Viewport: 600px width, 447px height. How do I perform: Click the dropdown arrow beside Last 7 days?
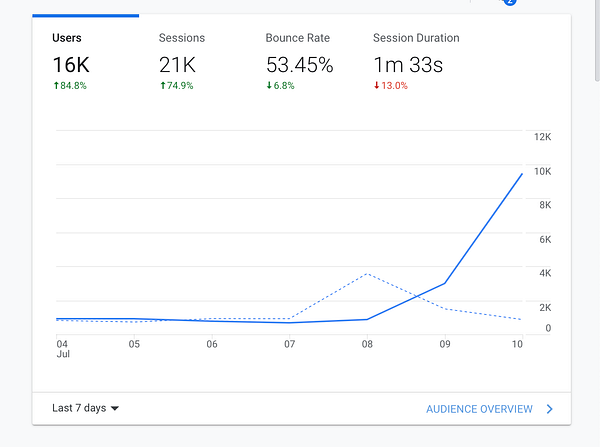tap(115, 408)
